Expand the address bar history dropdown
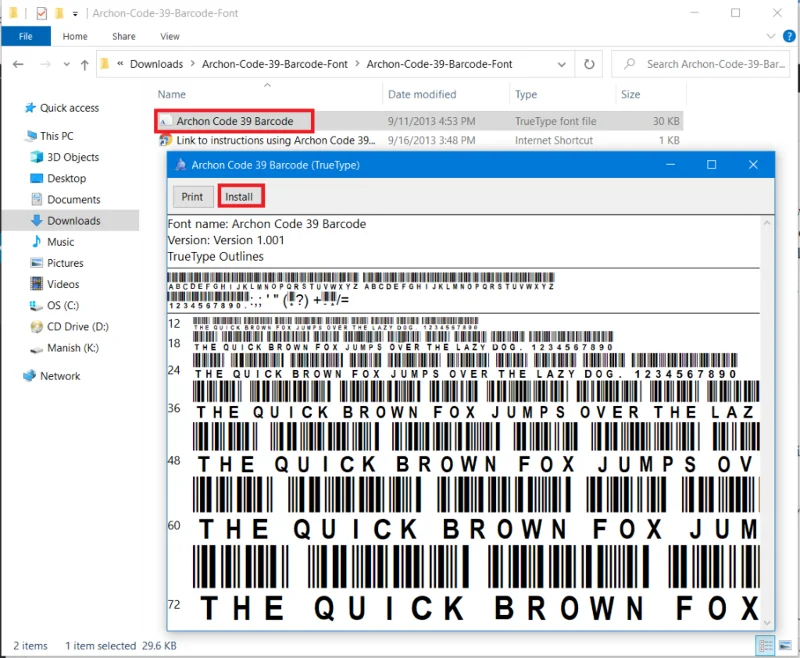Image resolution: width=800 pixels, height=658 pixels. [562, 64]
